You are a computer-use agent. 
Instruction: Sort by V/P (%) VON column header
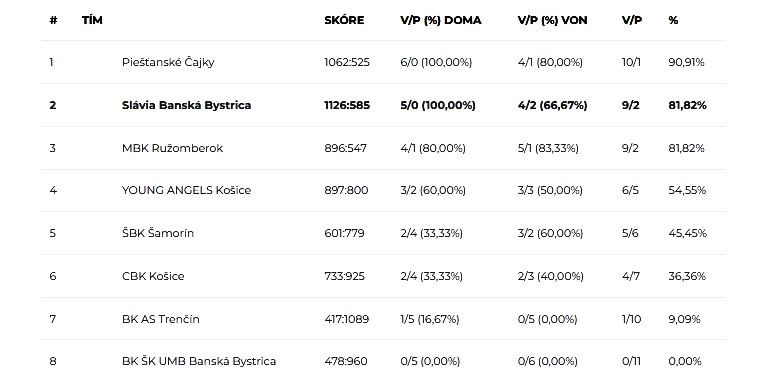pyautogui.click(x=553, y=20)
